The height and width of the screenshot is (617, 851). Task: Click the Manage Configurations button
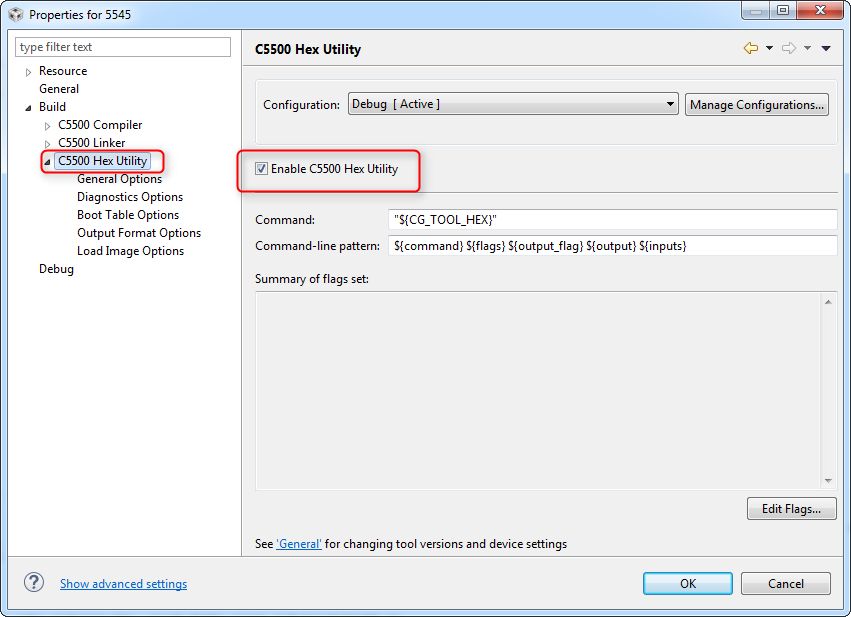click(757, 104)
